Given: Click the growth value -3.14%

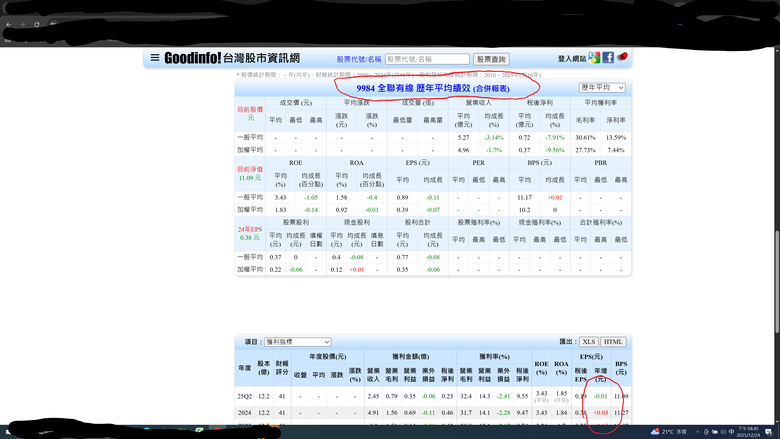Looking at the screenshot, I should [493, 138].
